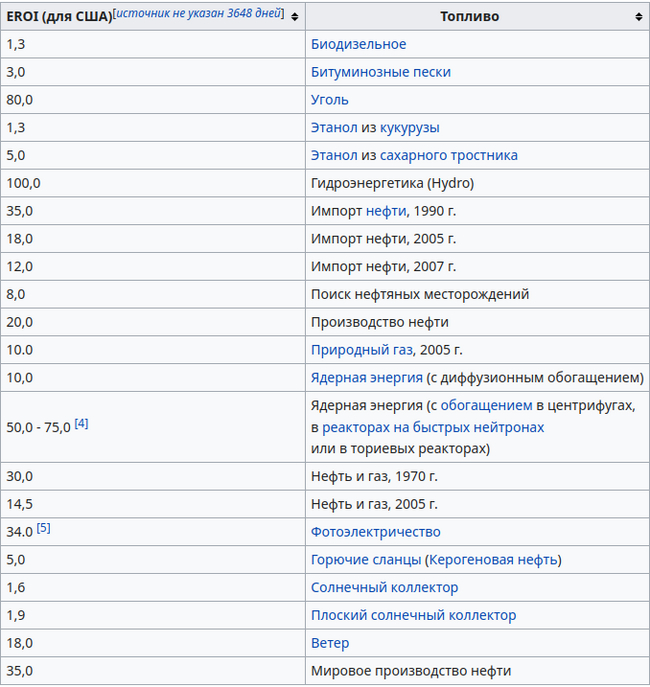Select the 8,0 value cell
The width and height of the screenshot is (650, 687).
point(153,294)
